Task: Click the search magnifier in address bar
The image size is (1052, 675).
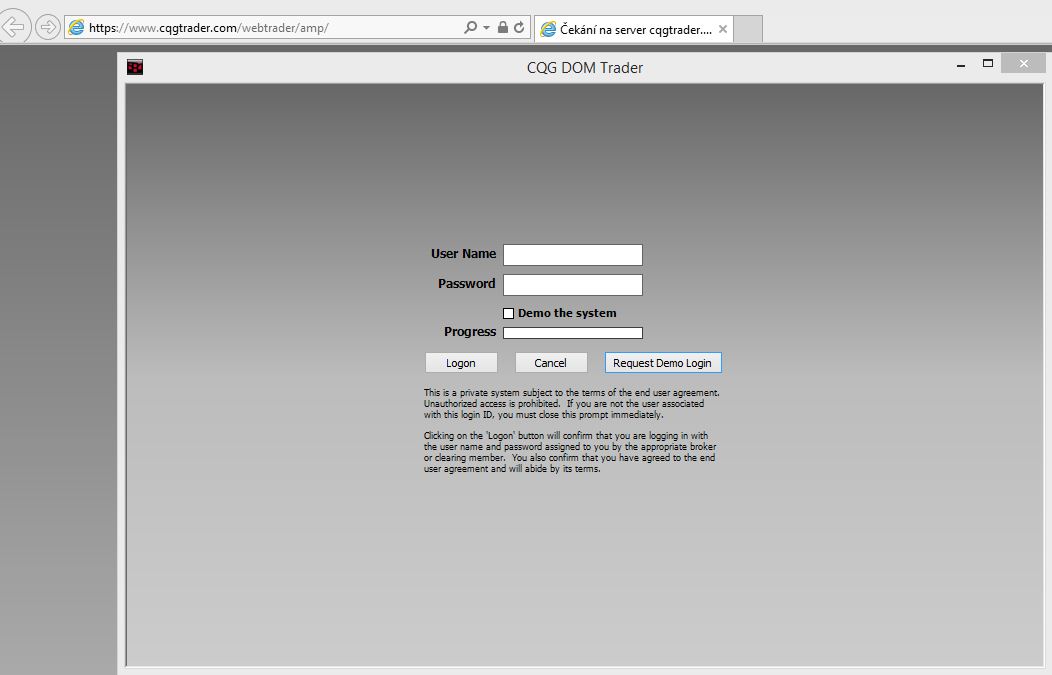Action: point(470,28)
